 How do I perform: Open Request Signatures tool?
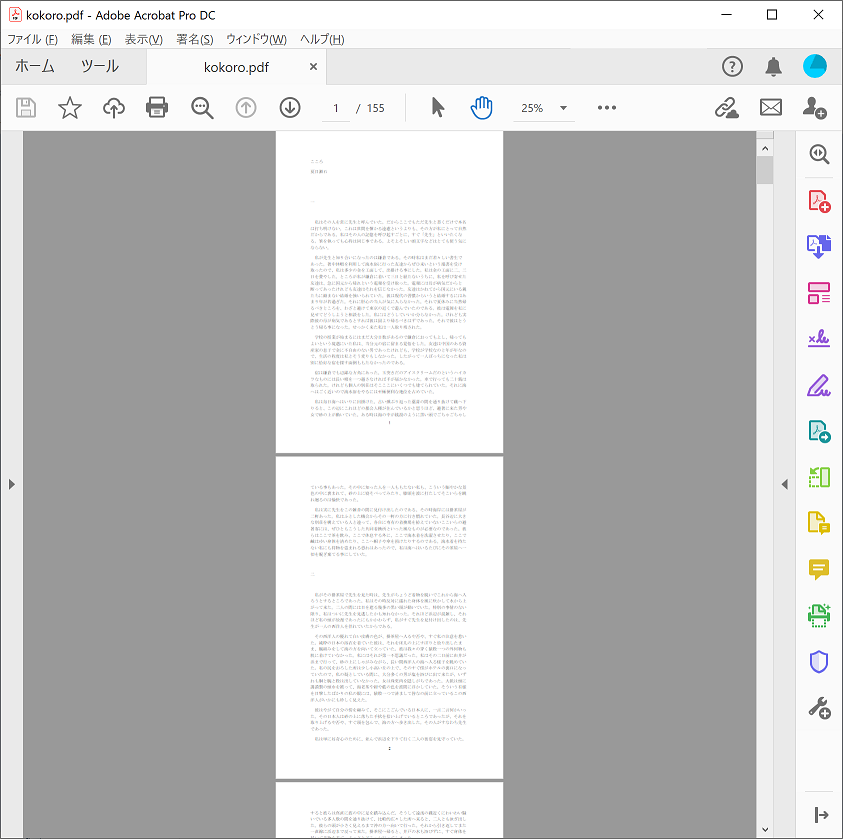(x=819, y=339)
